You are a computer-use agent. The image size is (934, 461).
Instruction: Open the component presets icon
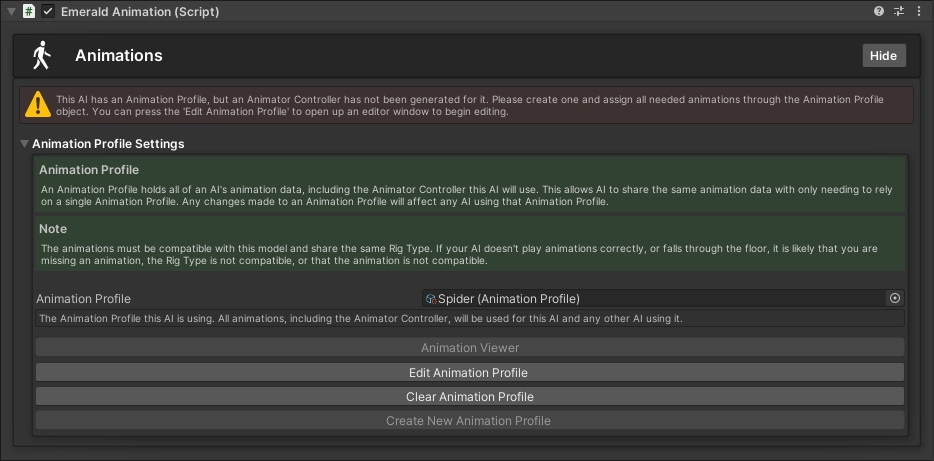point(899,12)
